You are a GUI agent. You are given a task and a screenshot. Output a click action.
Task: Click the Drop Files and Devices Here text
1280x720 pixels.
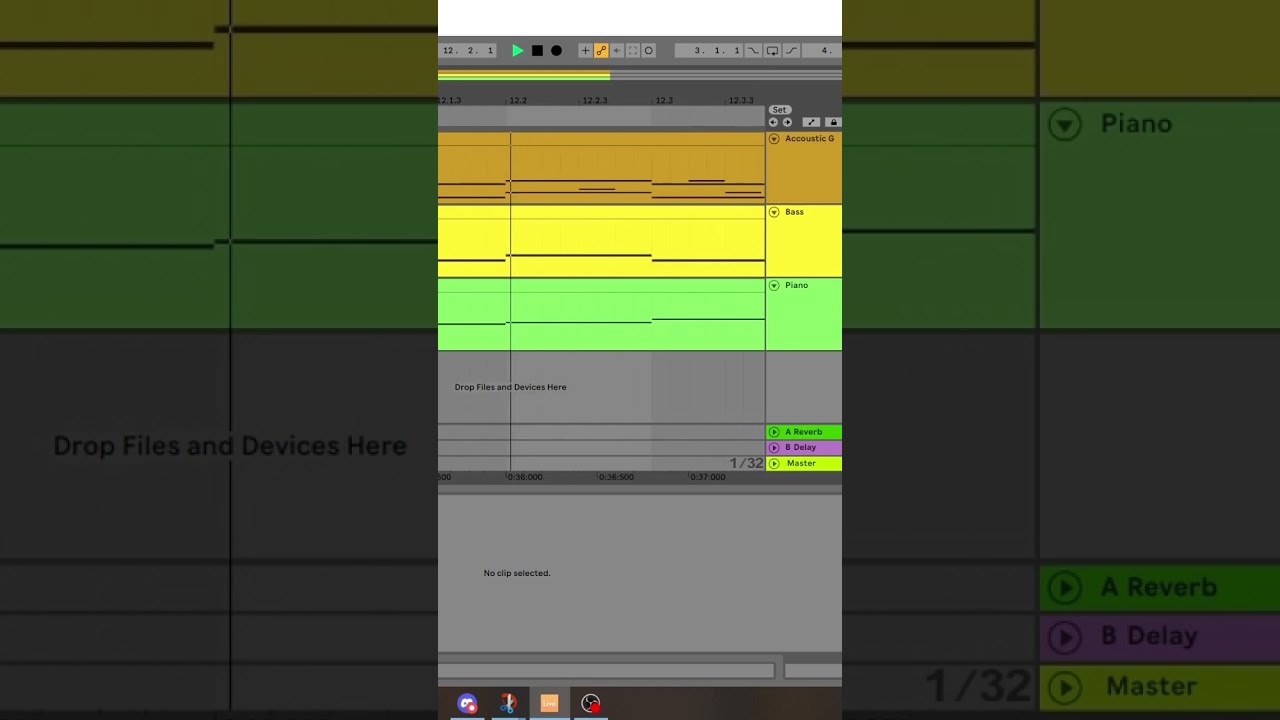point(510,387)
